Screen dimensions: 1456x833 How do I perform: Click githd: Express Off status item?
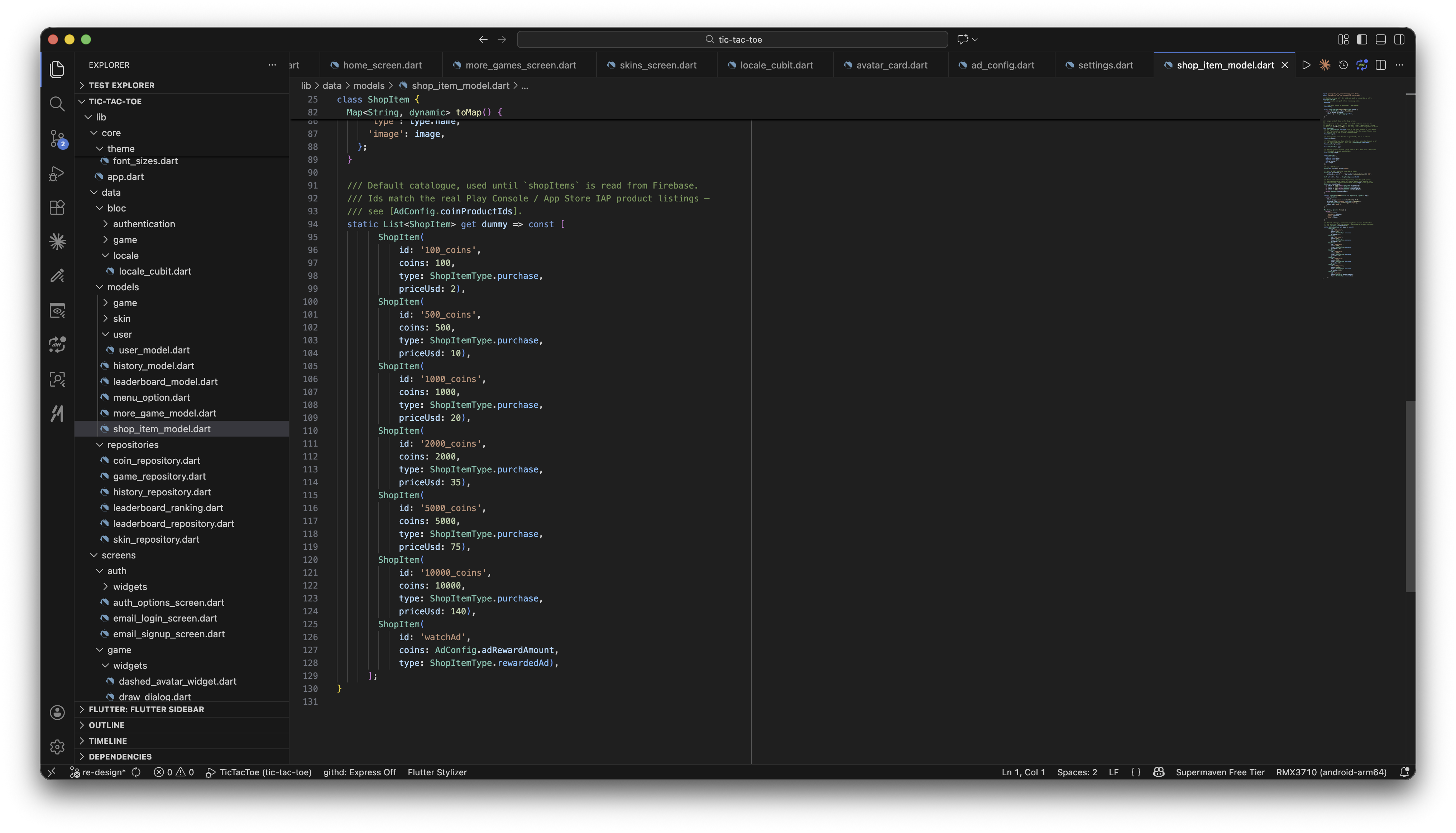pyautogui.click(x=360, y=772)
